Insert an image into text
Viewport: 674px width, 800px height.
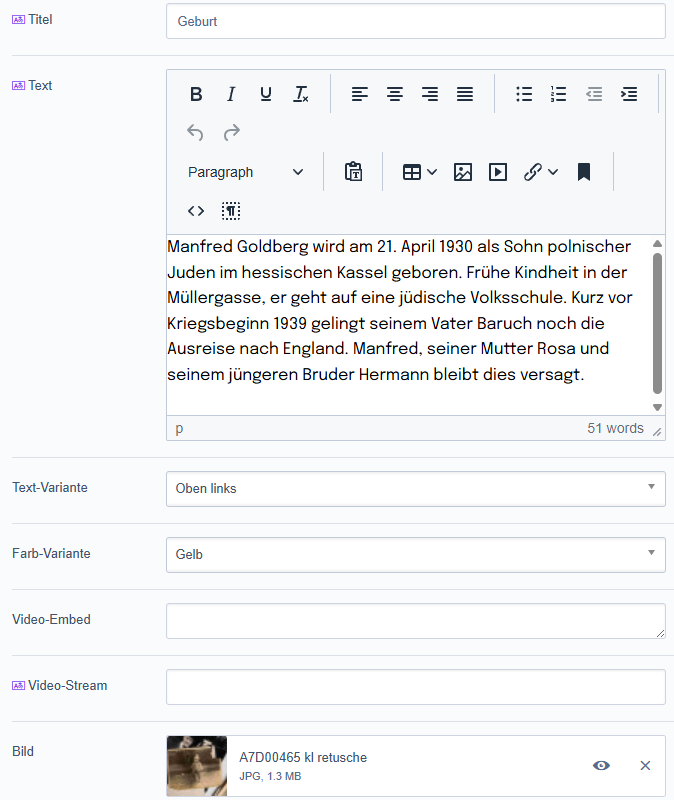[x=463, y=172]
